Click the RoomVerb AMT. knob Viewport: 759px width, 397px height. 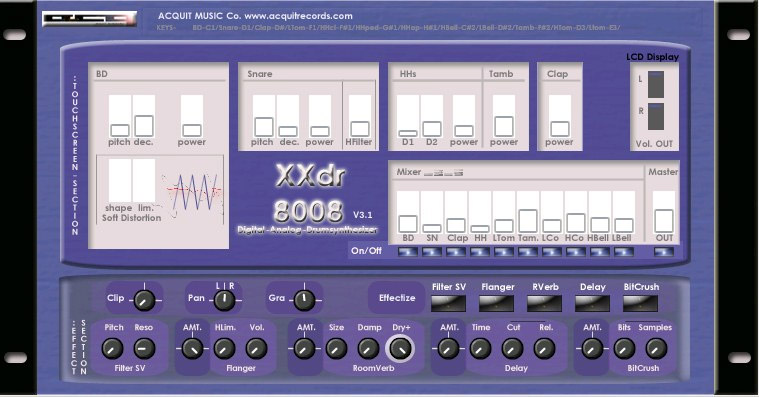tap(304, 348)
